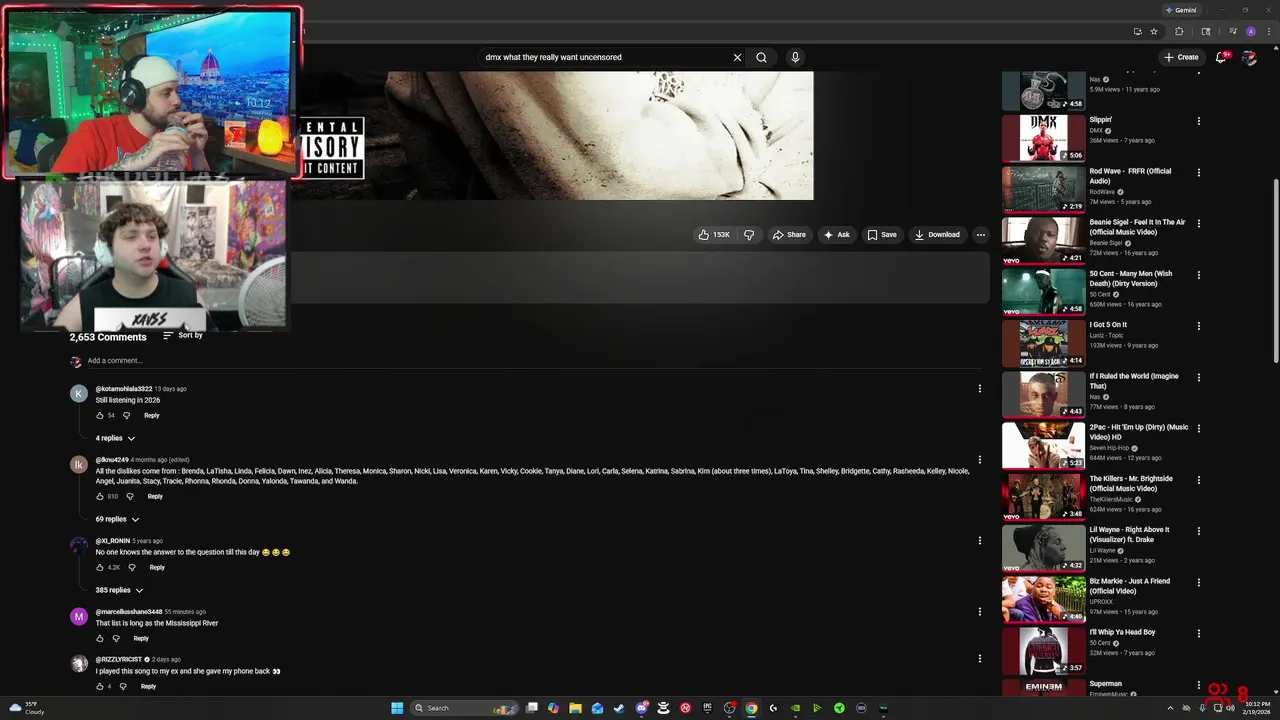
Task: Expand 4 replies under kotamohlala3322
Action: tap(116, 438)
